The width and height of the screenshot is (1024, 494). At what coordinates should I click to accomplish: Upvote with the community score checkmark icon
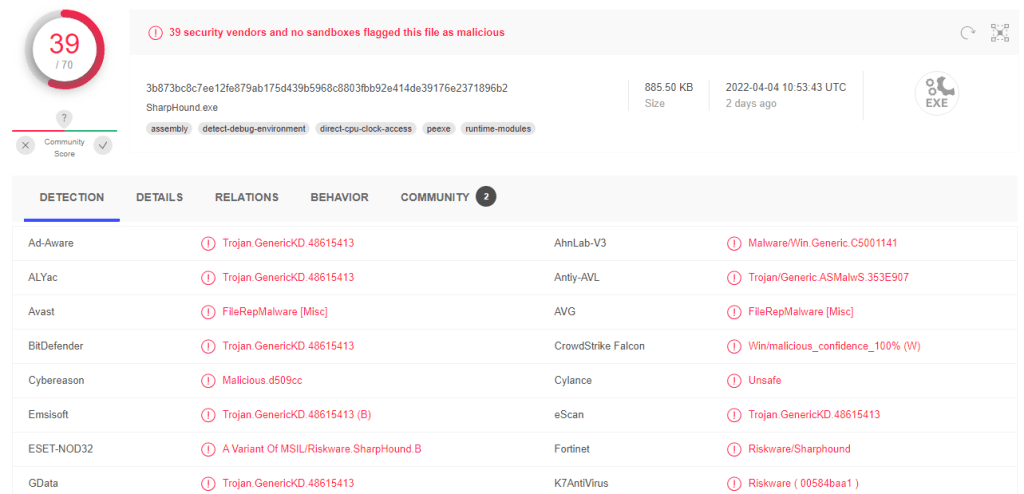[103, 146]
